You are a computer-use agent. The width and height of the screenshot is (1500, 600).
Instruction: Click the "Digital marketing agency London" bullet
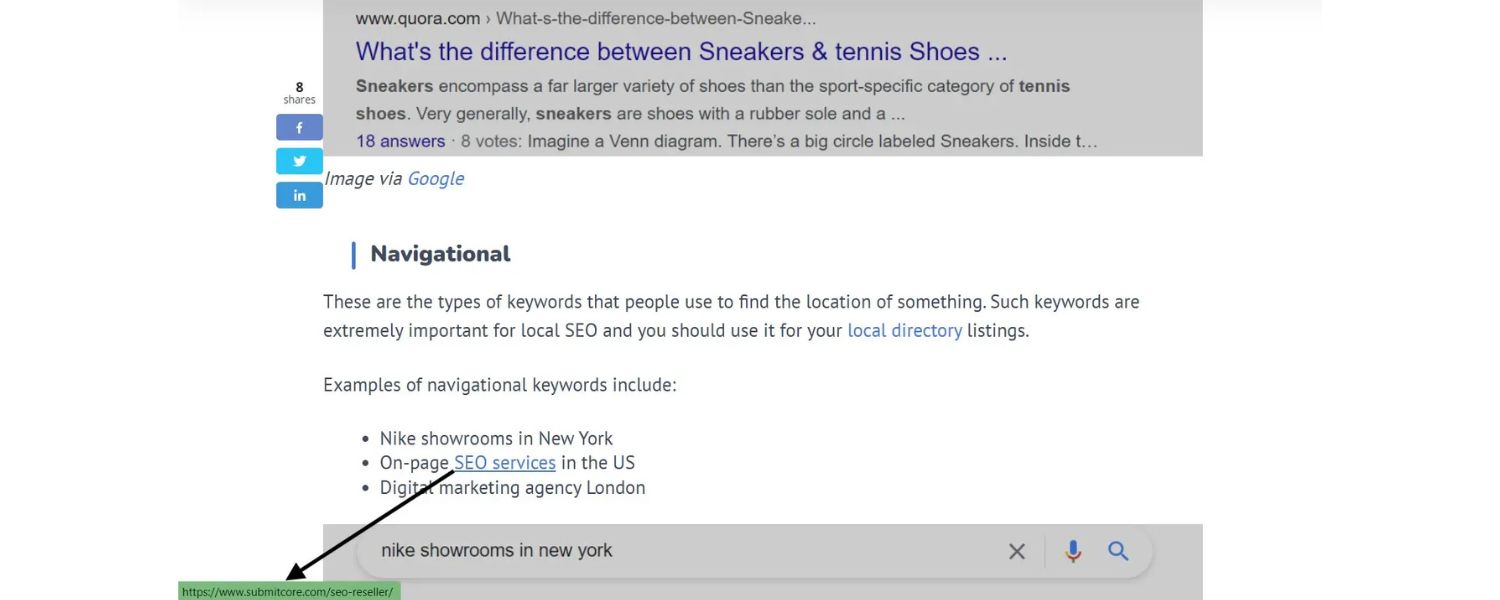(512, 487)
